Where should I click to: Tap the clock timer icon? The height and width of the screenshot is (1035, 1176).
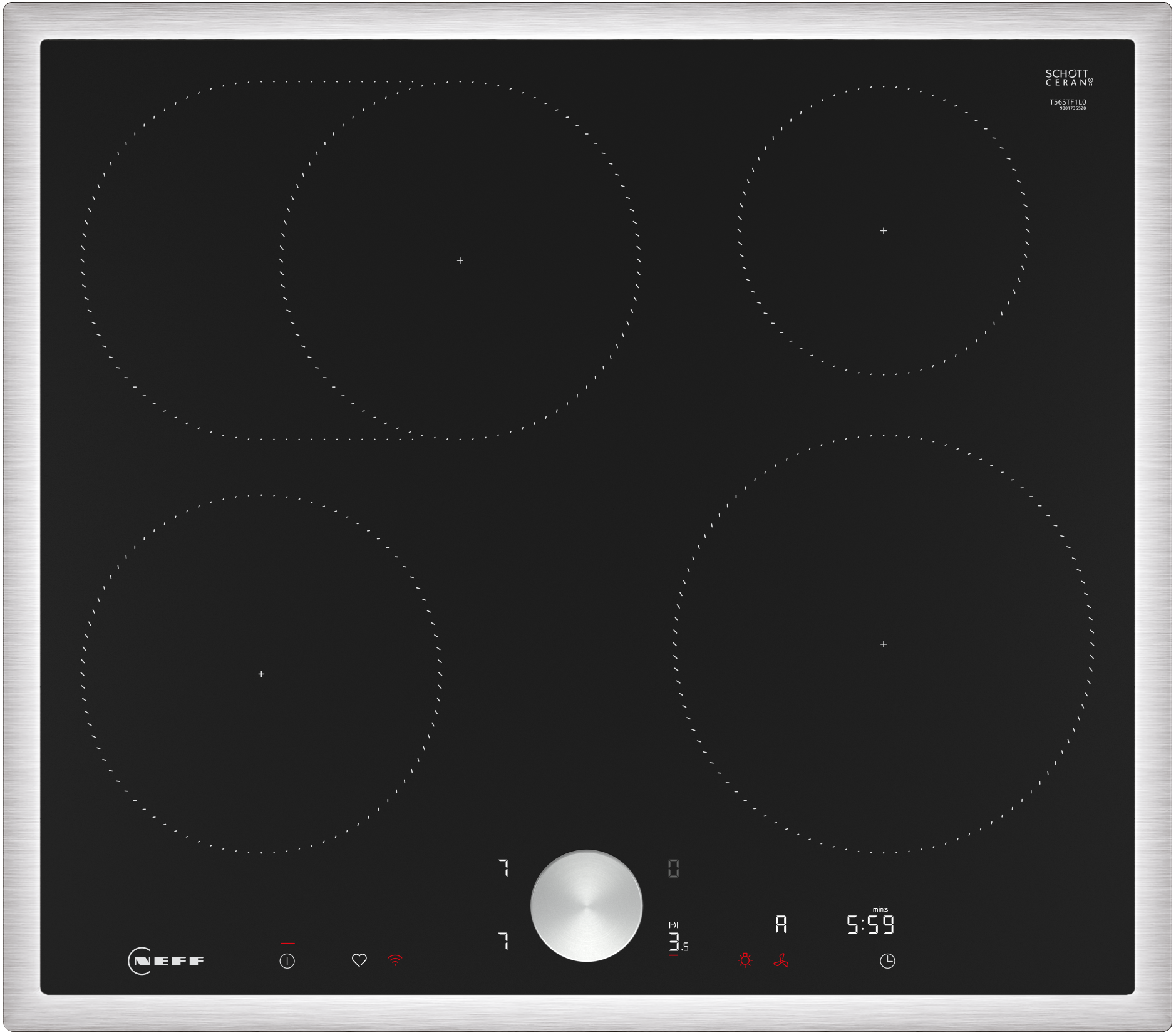(x=887, y=960)
